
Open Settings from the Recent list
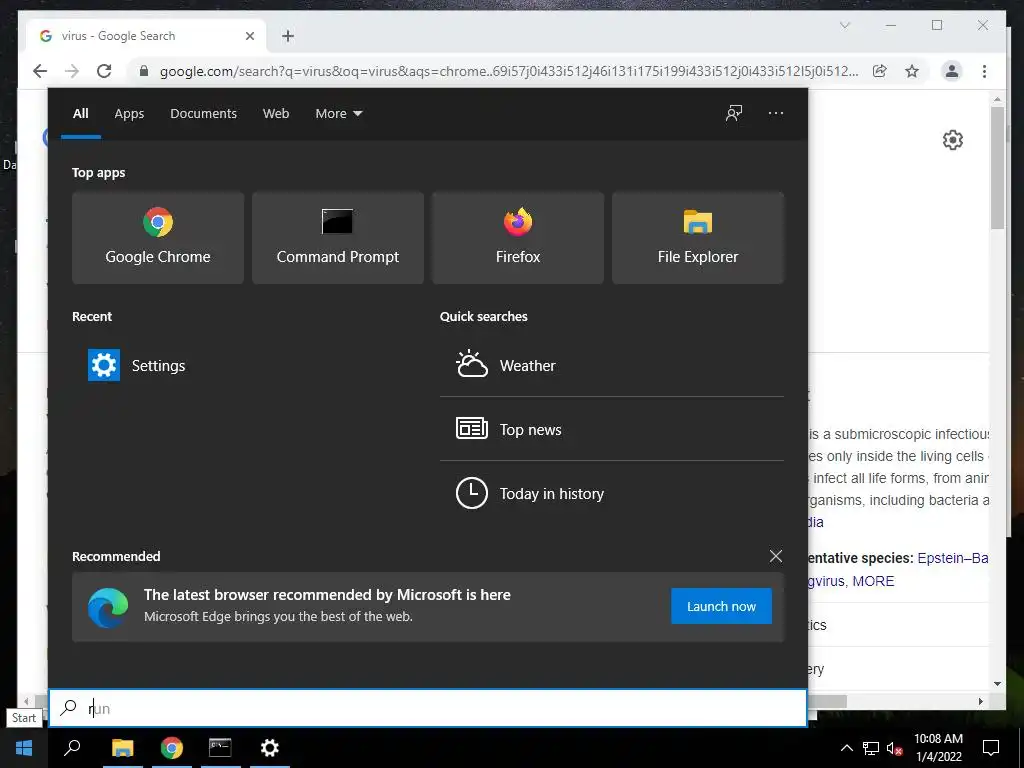coord(137,366)
